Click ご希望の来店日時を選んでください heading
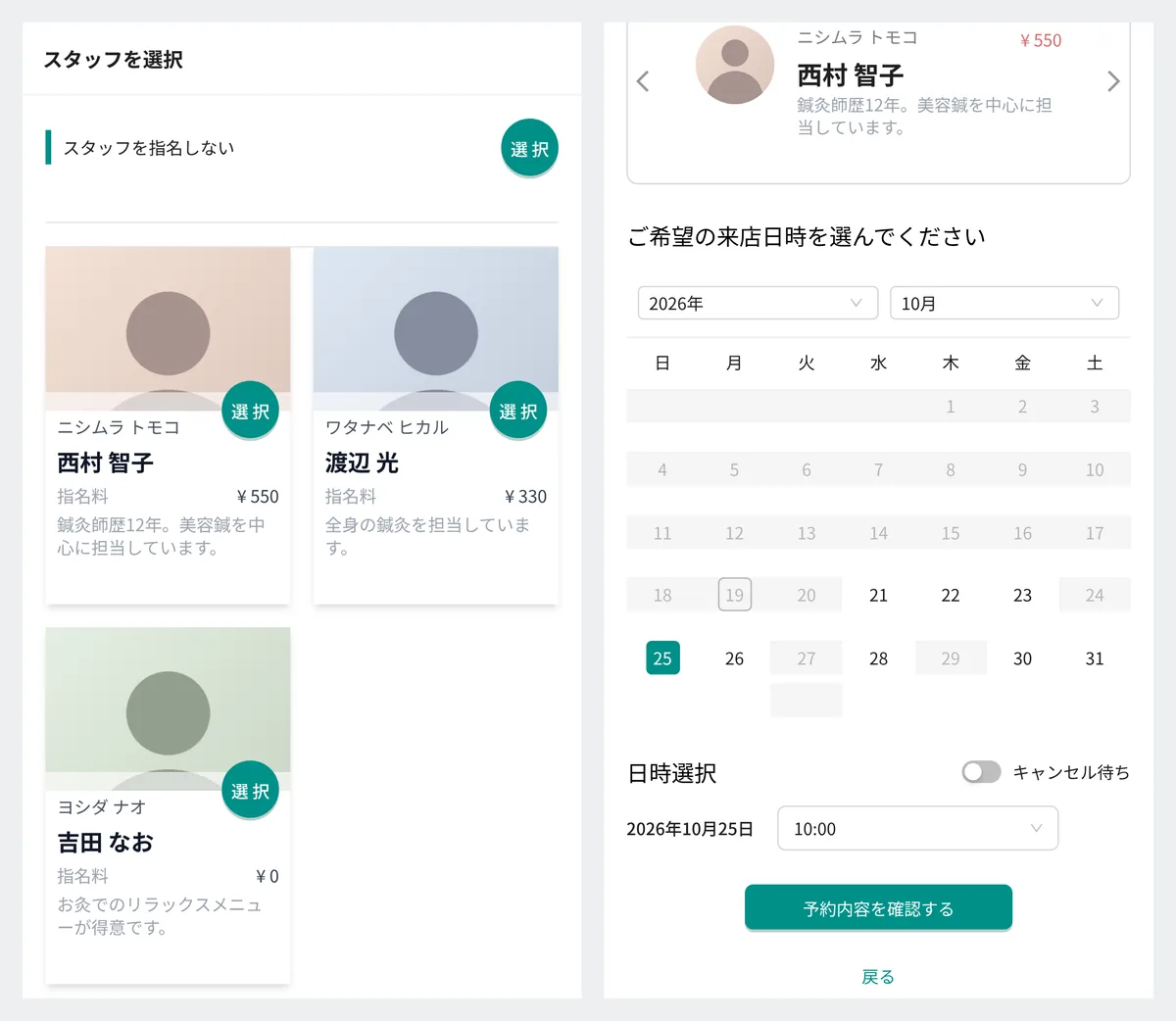The image size is (1176, 1021). click(x=807, y=237)
